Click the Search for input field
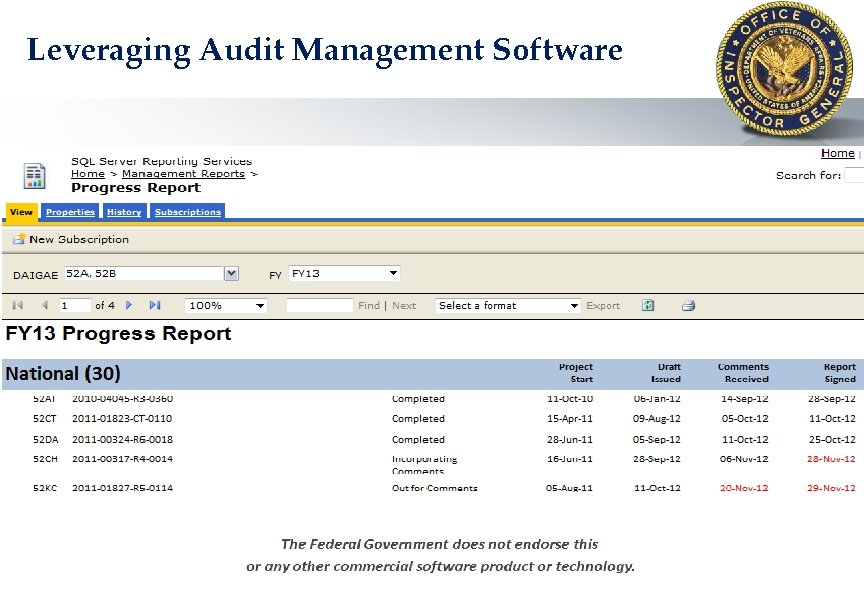This screenshot has width=864, height=598. point(854,175)
